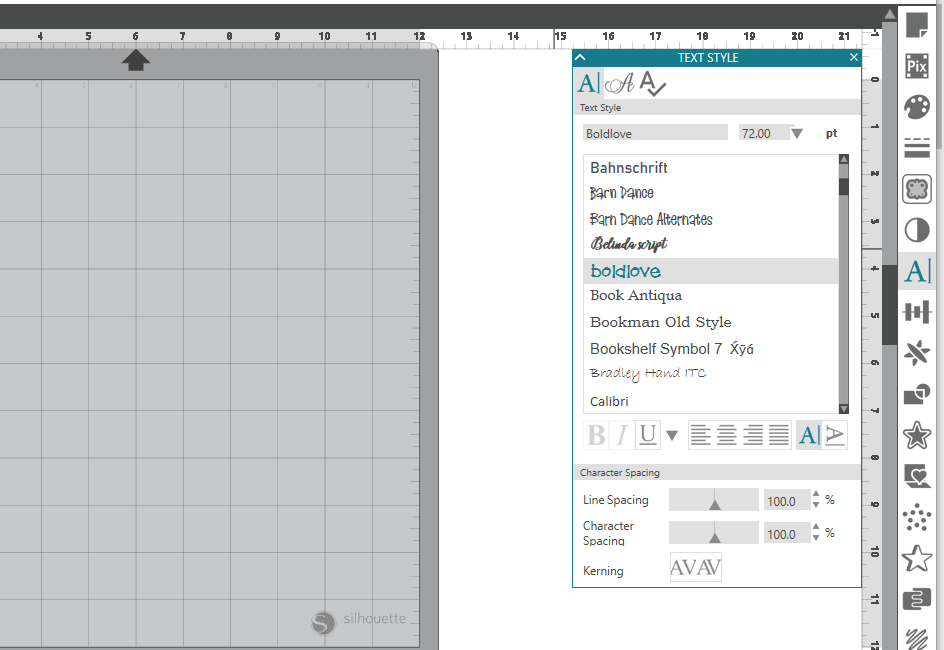Decrease Line Spacing with down stepper
Image resolution: width=944 pixels, height=650 pixels.
(816, 505)
